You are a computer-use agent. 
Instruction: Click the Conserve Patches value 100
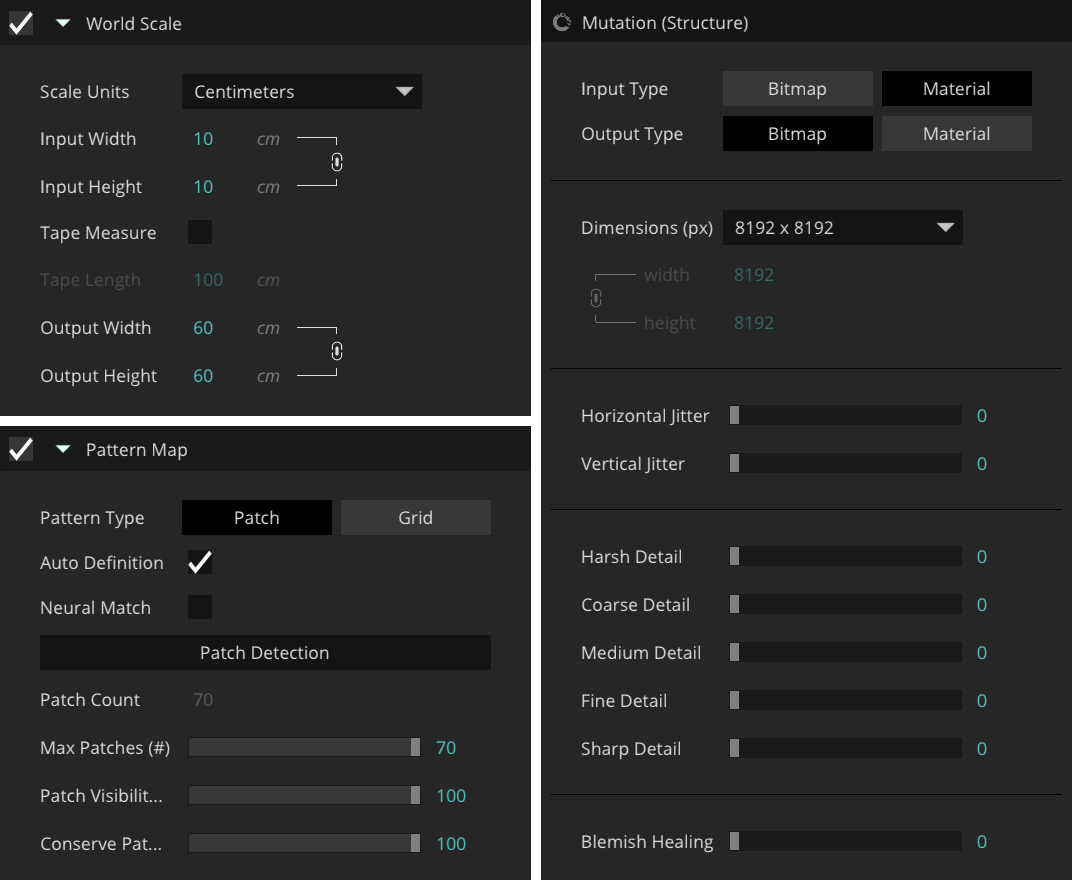point(451,844)
